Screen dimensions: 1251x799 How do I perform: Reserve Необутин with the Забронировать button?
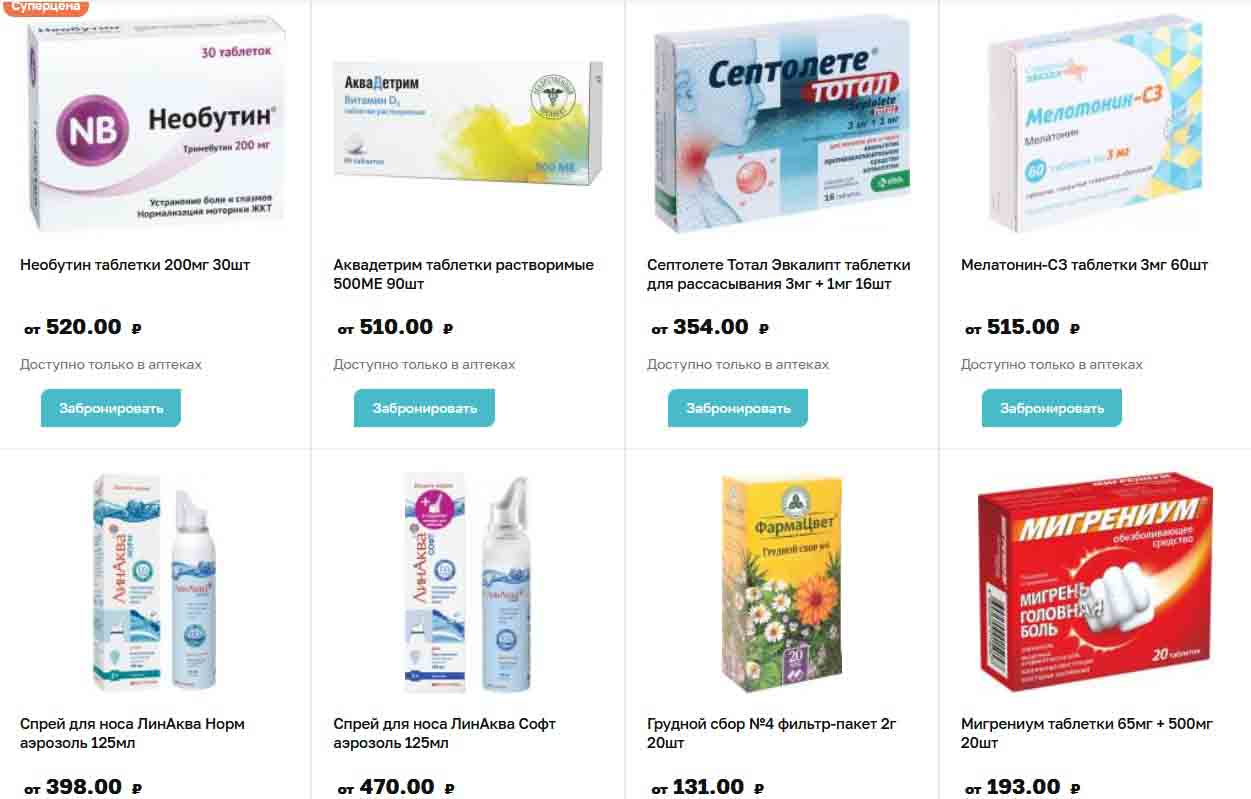(x=111, y=408)
